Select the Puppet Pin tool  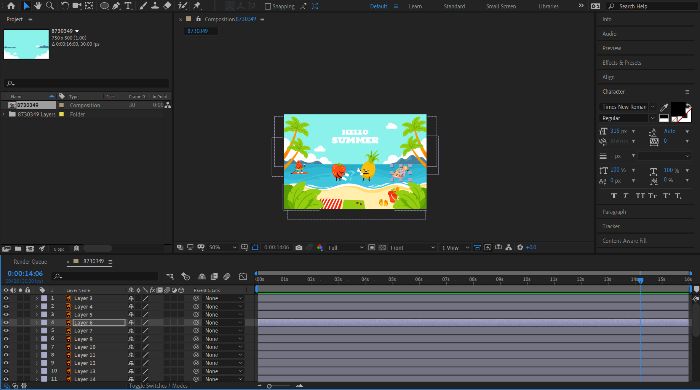196,6
